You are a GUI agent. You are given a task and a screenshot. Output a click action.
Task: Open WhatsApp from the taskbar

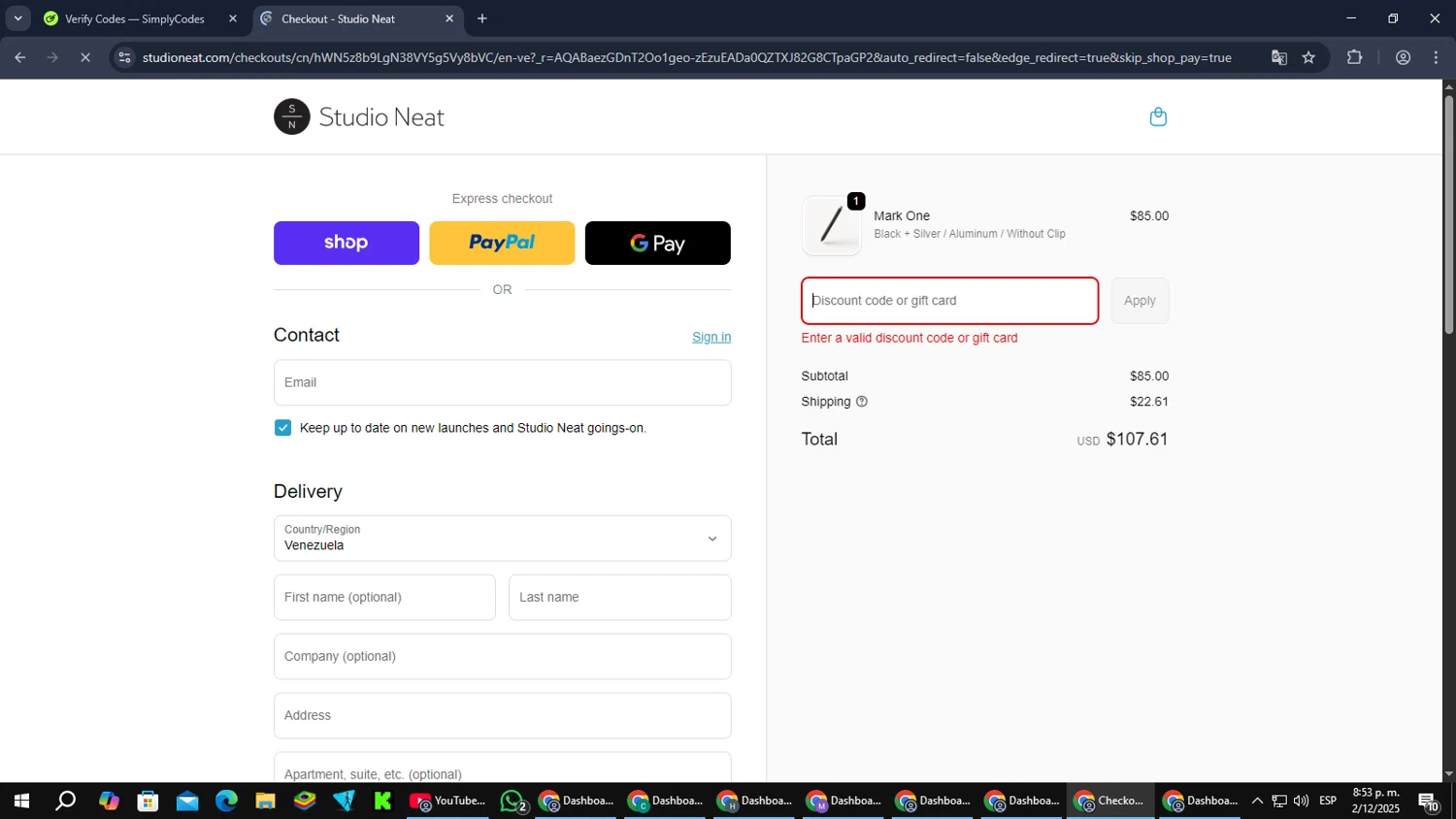click(513, 801)
